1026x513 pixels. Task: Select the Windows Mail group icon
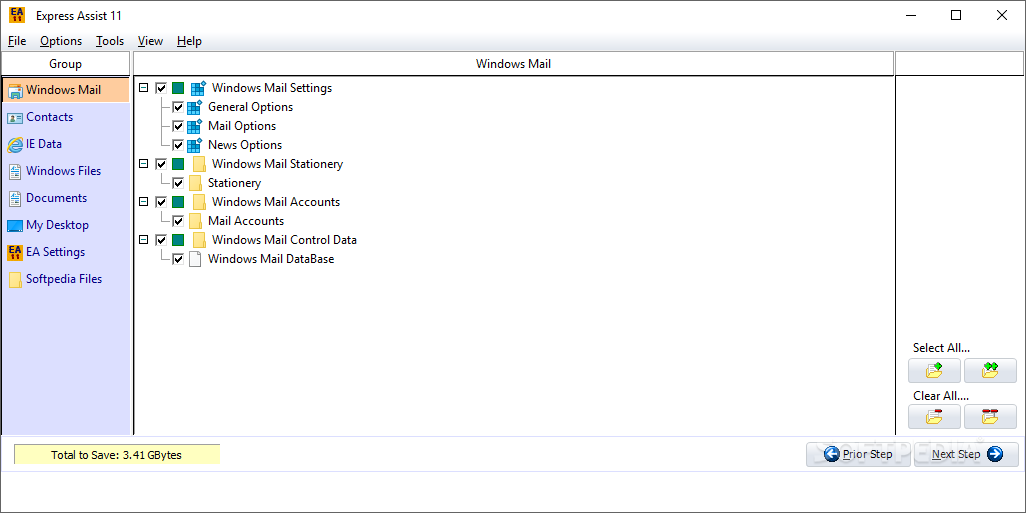[15, 90]
